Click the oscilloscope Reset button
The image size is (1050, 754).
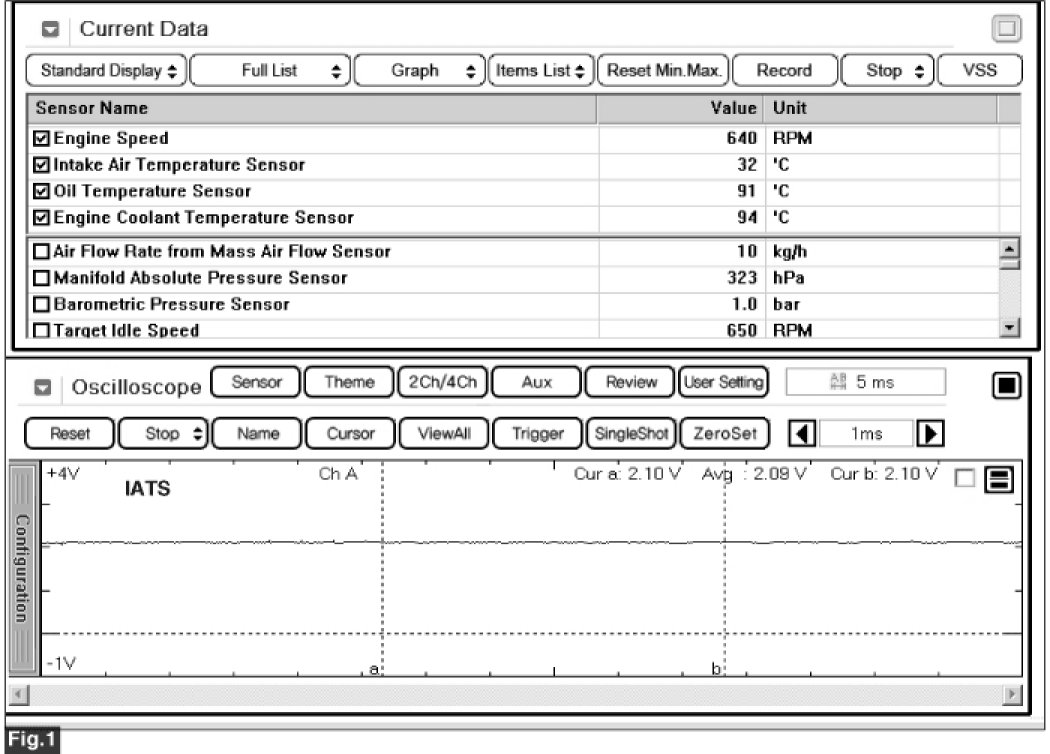[x=70, y=434]
